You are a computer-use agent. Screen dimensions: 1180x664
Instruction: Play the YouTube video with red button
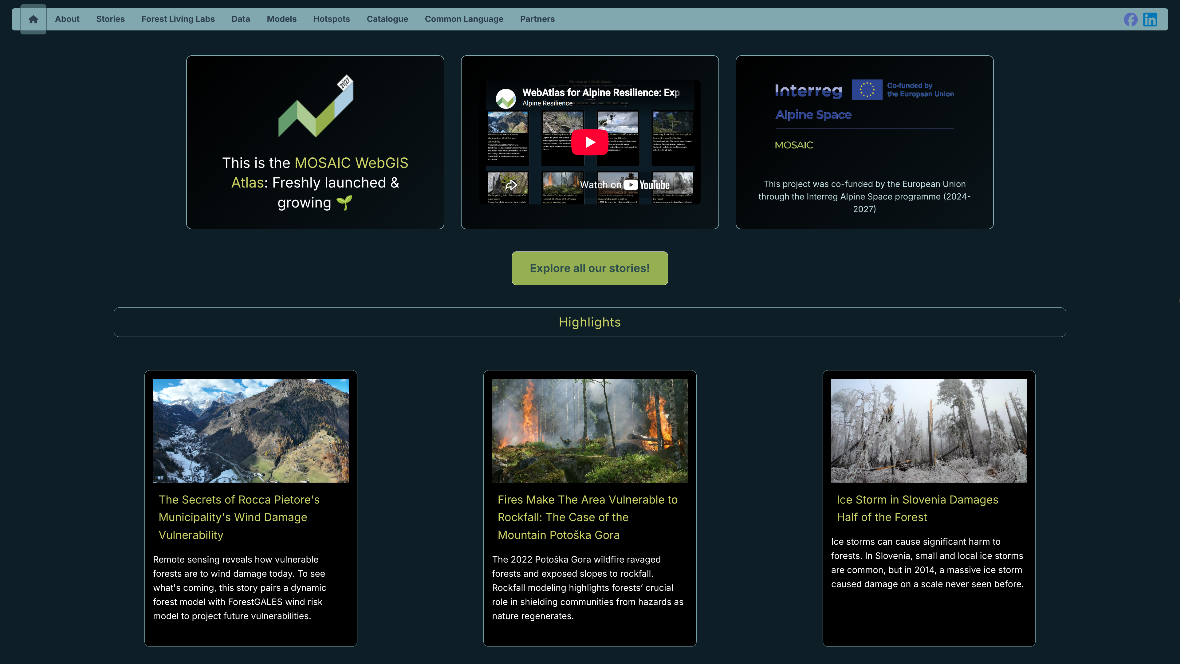tap(589, 142)
